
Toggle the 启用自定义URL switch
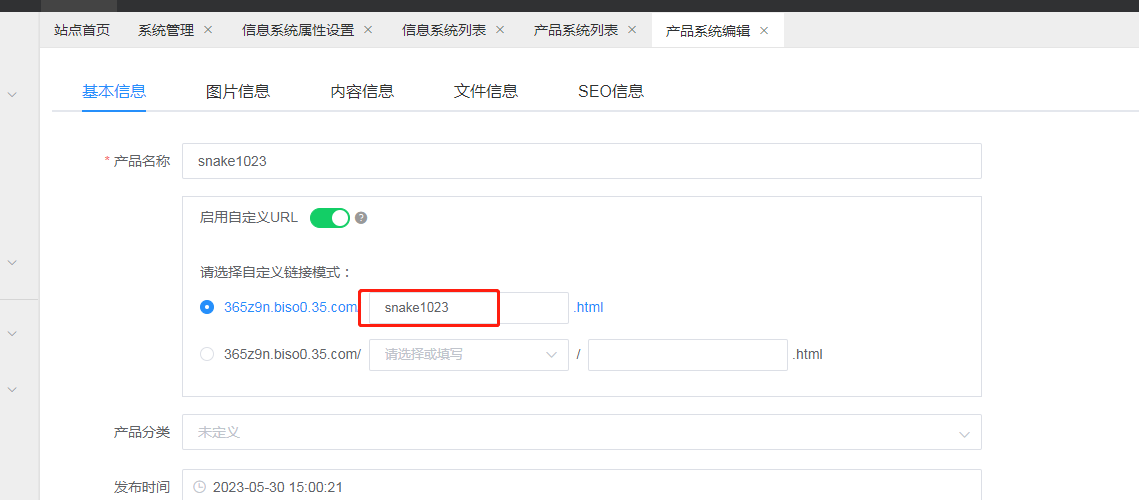point(329,218)
